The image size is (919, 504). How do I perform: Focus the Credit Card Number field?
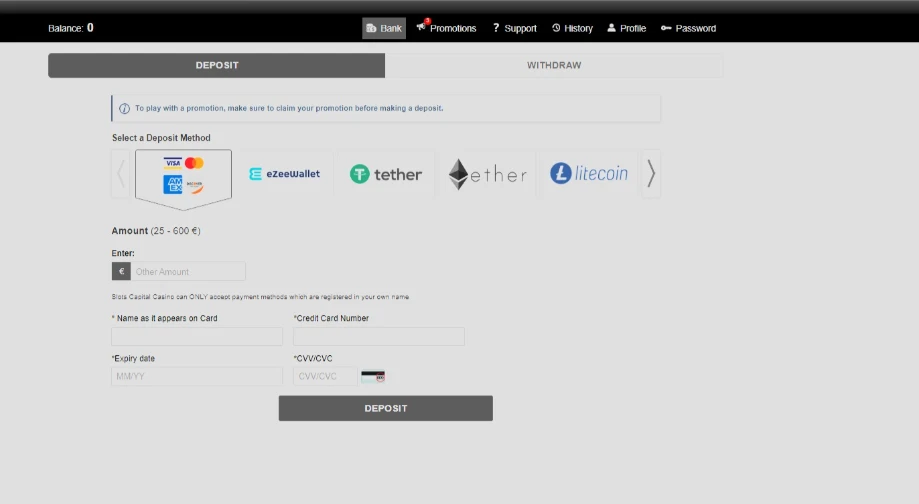coord(378,337)
